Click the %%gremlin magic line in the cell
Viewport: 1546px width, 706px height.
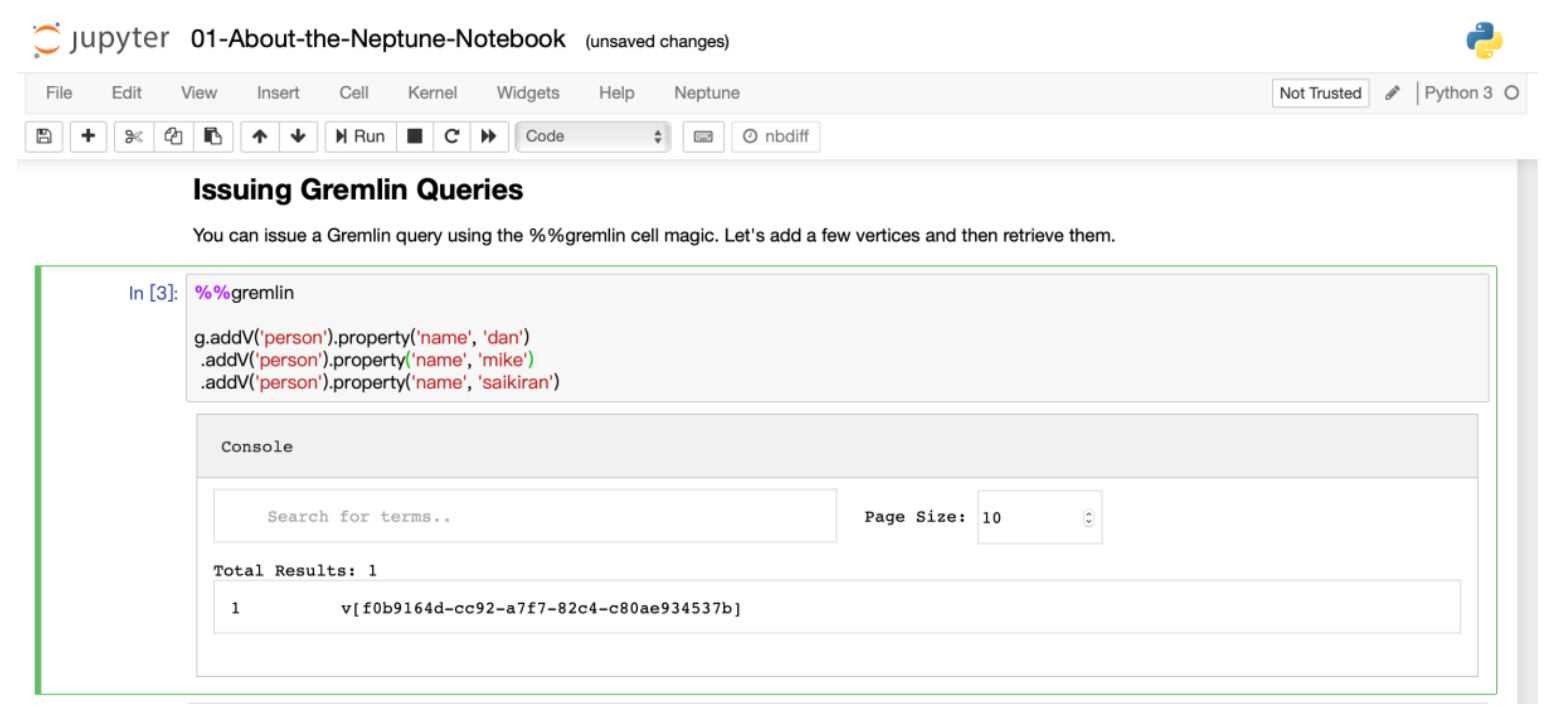(x=244, y=293)
